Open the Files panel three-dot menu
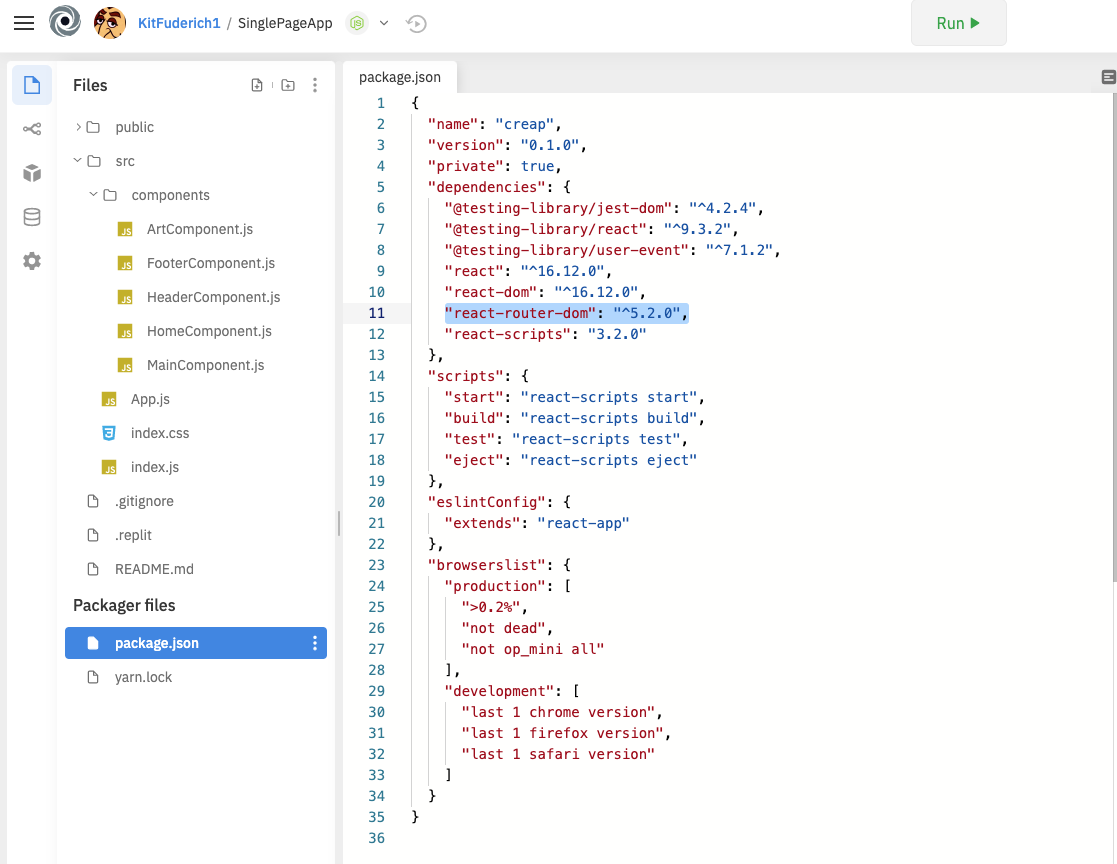This screenshot has height=864, width=1117. click(315, 85)
